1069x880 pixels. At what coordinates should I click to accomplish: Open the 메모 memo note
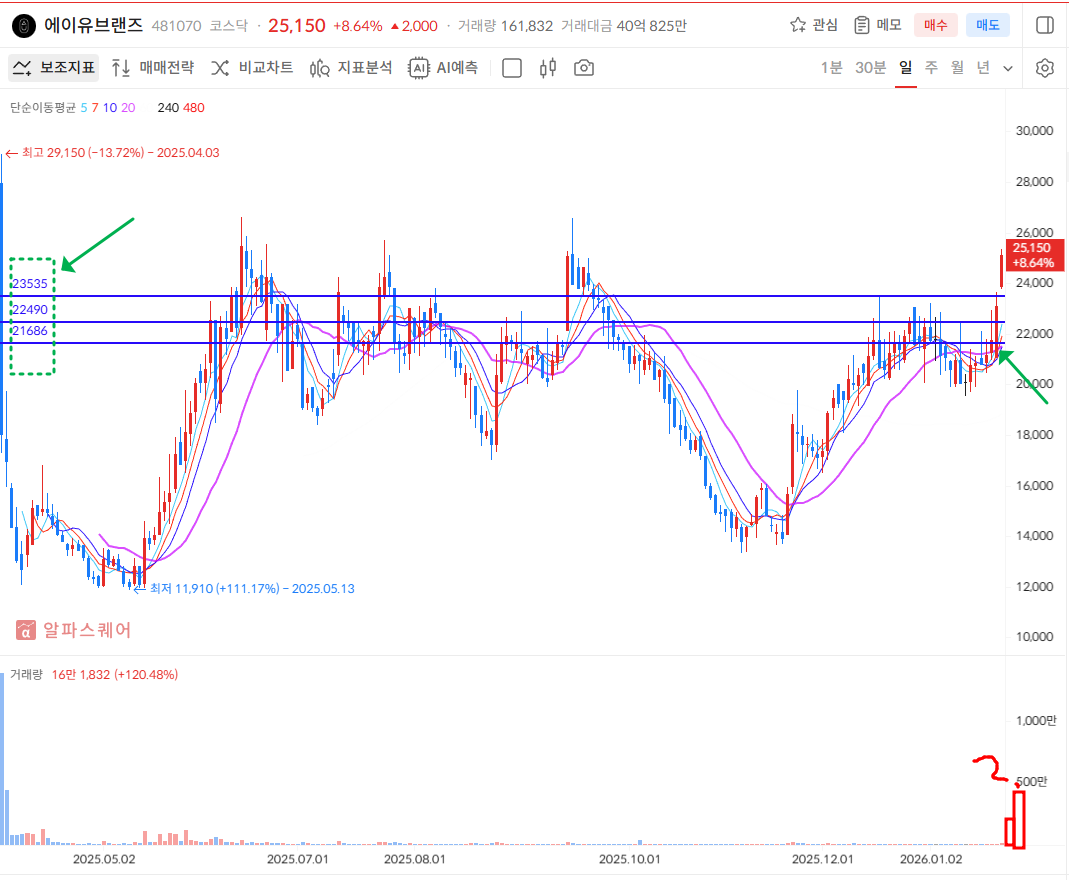pos(877,25)
